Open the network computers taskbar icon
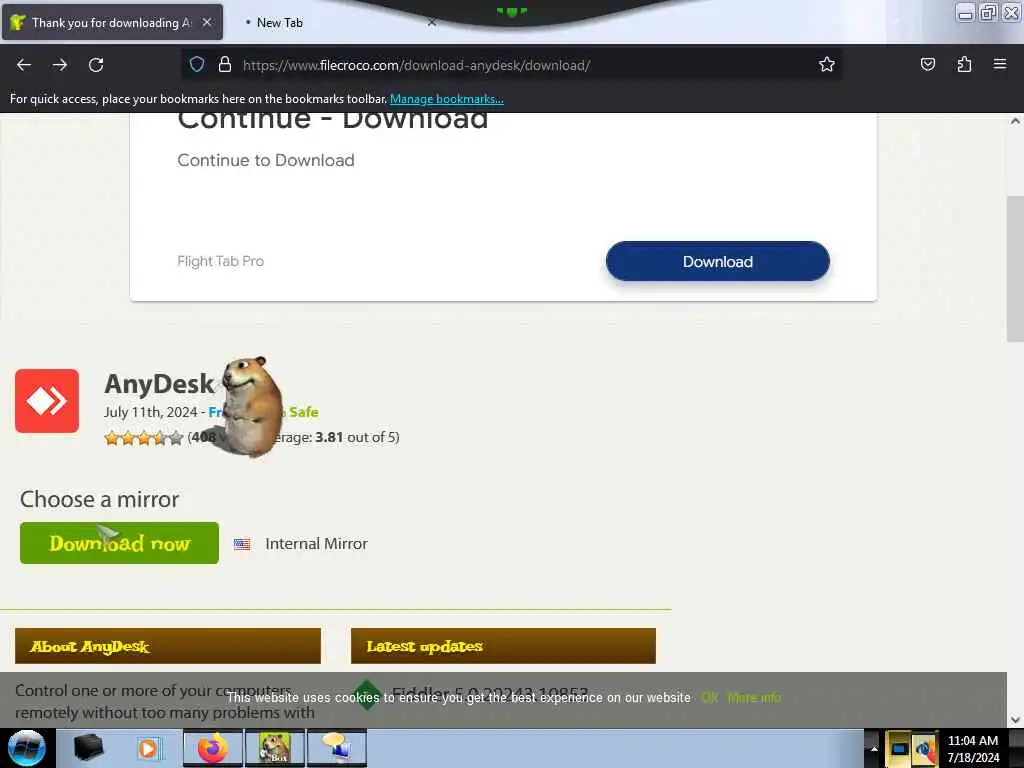Screen dimensions: 1024x768 pos(336,748)
